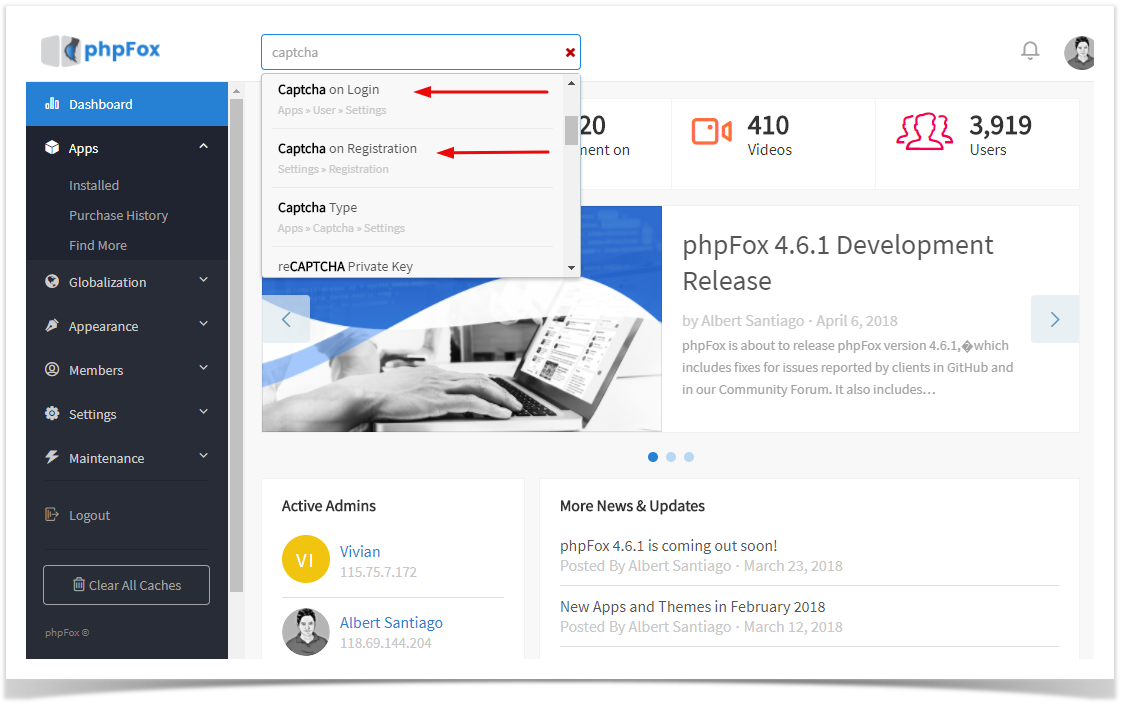Click the Dashboard chart icon
The image size is (1128, 708).
[52, 104]
